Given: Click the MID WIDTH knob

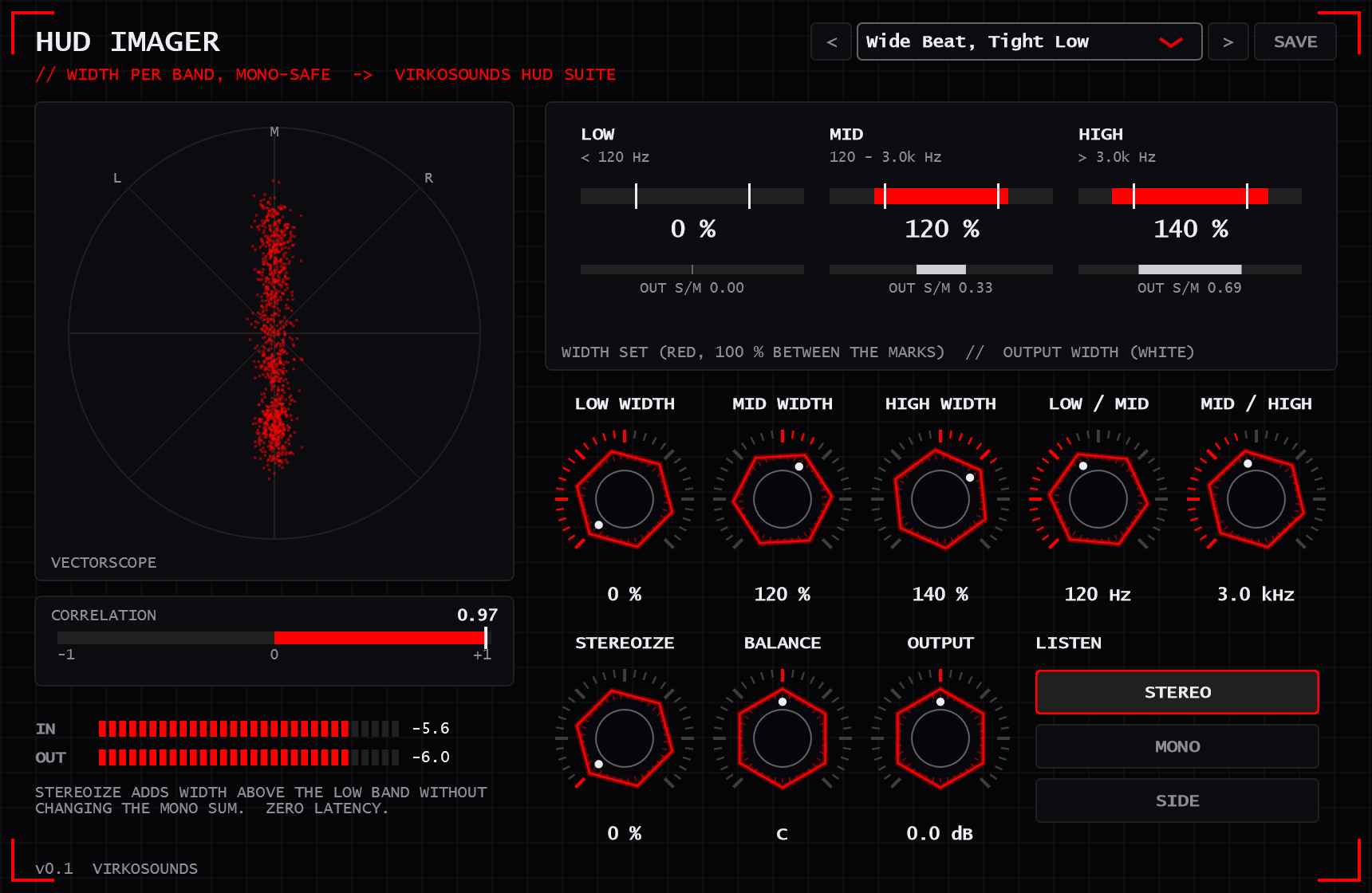Looking at the screenshot, I should pyautogui.click(x=783, y=499).
